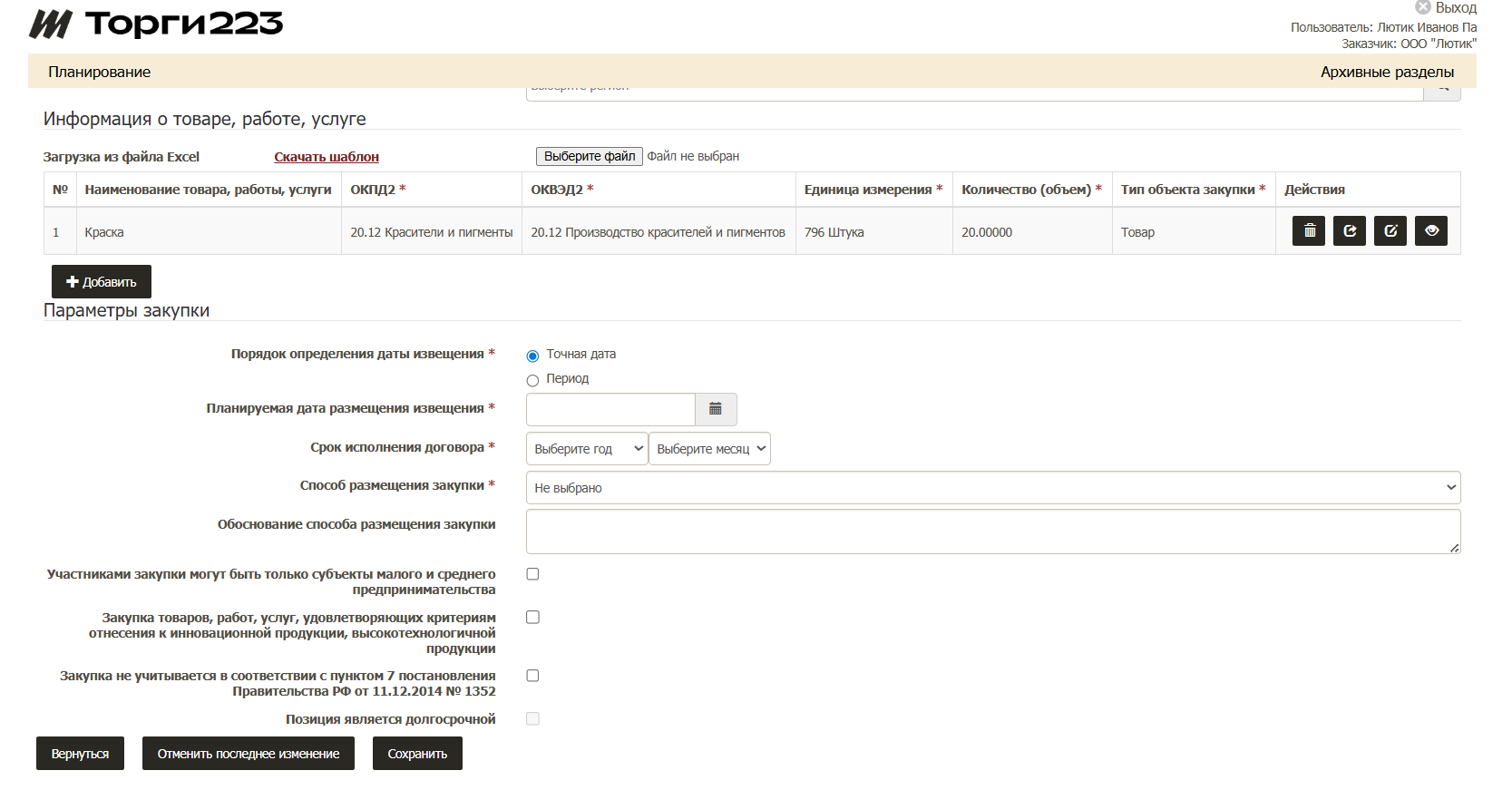Click the Скачать шаблон link
The height and width of the screenshot is (790, 1512).
[327, 157]
